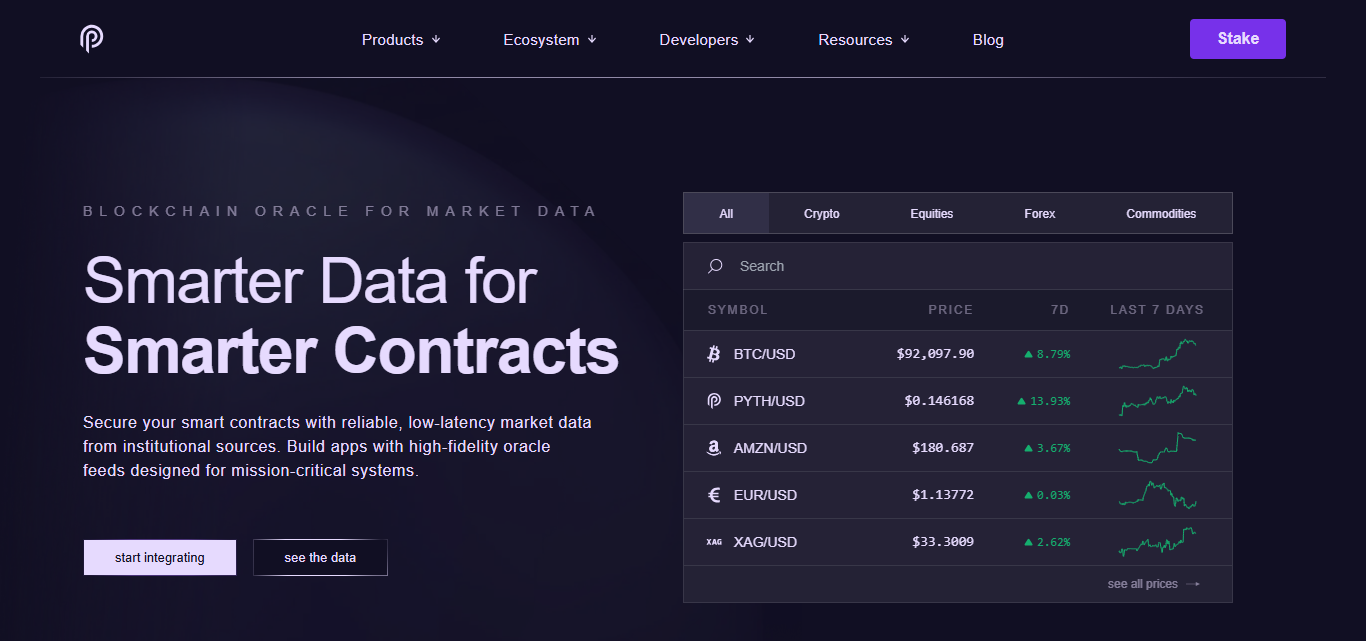Click the purple Stake button
Screen dimensions: 1366x641
tap(1238, 39)
